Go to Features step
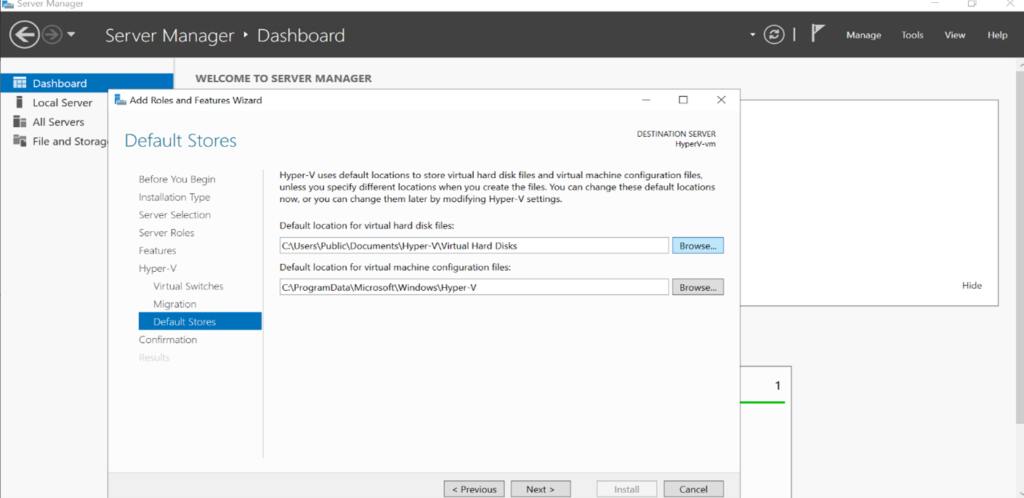The height and width of the screenshot is (498, 1024). [157, 251]
